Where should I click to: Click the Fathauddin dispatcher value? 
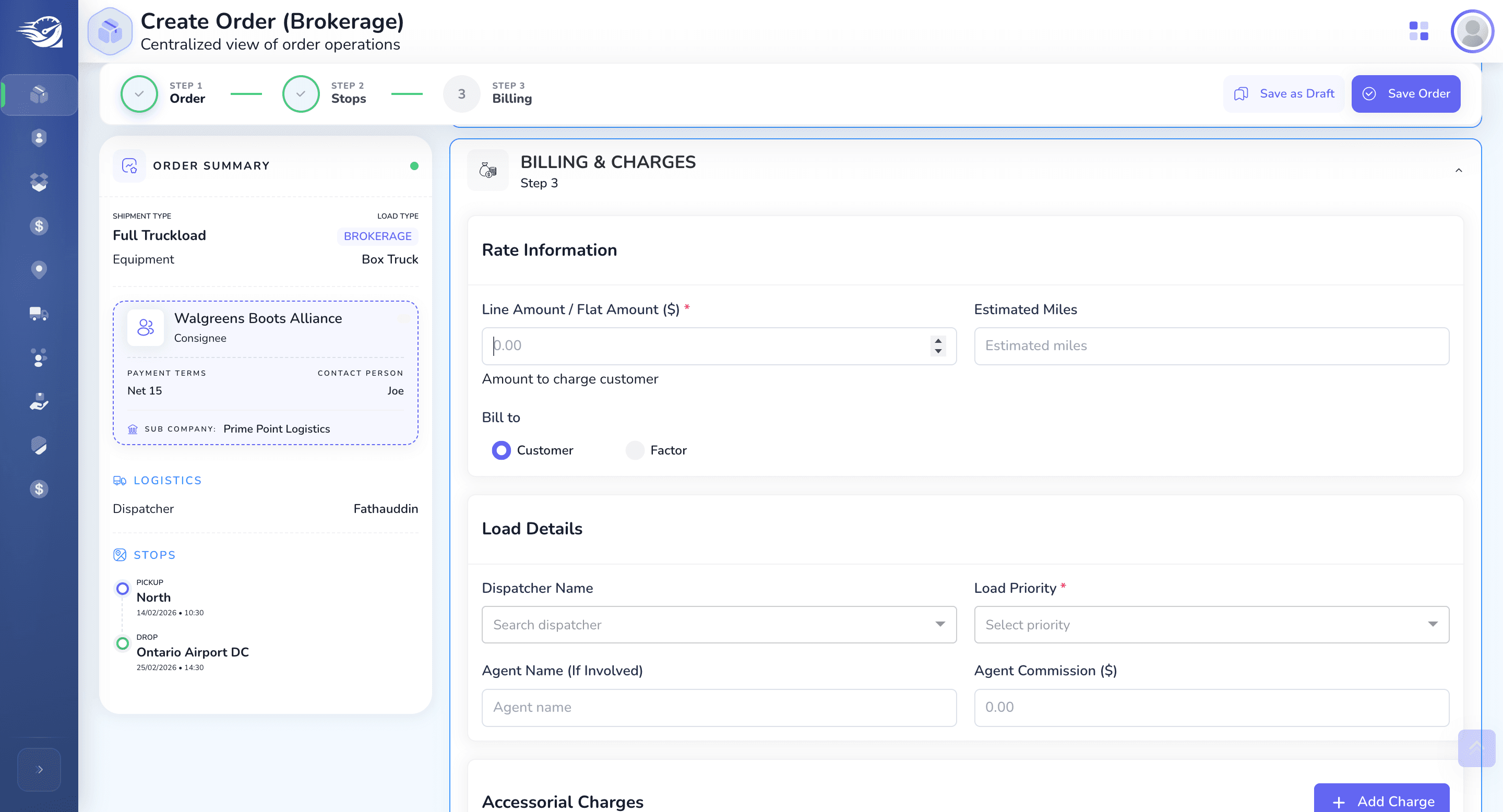386,509
